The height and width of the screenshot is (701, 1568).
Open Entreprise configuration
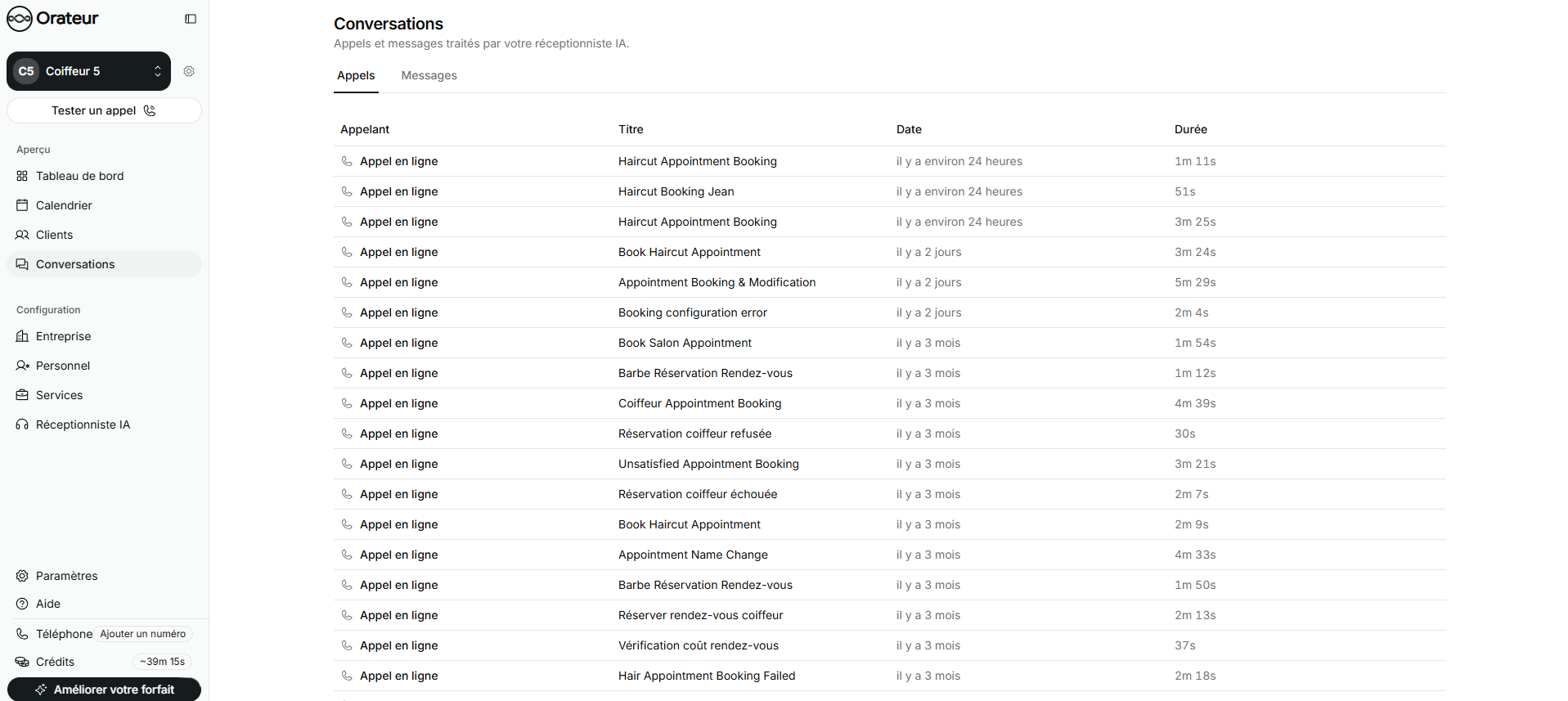point(104,336)
